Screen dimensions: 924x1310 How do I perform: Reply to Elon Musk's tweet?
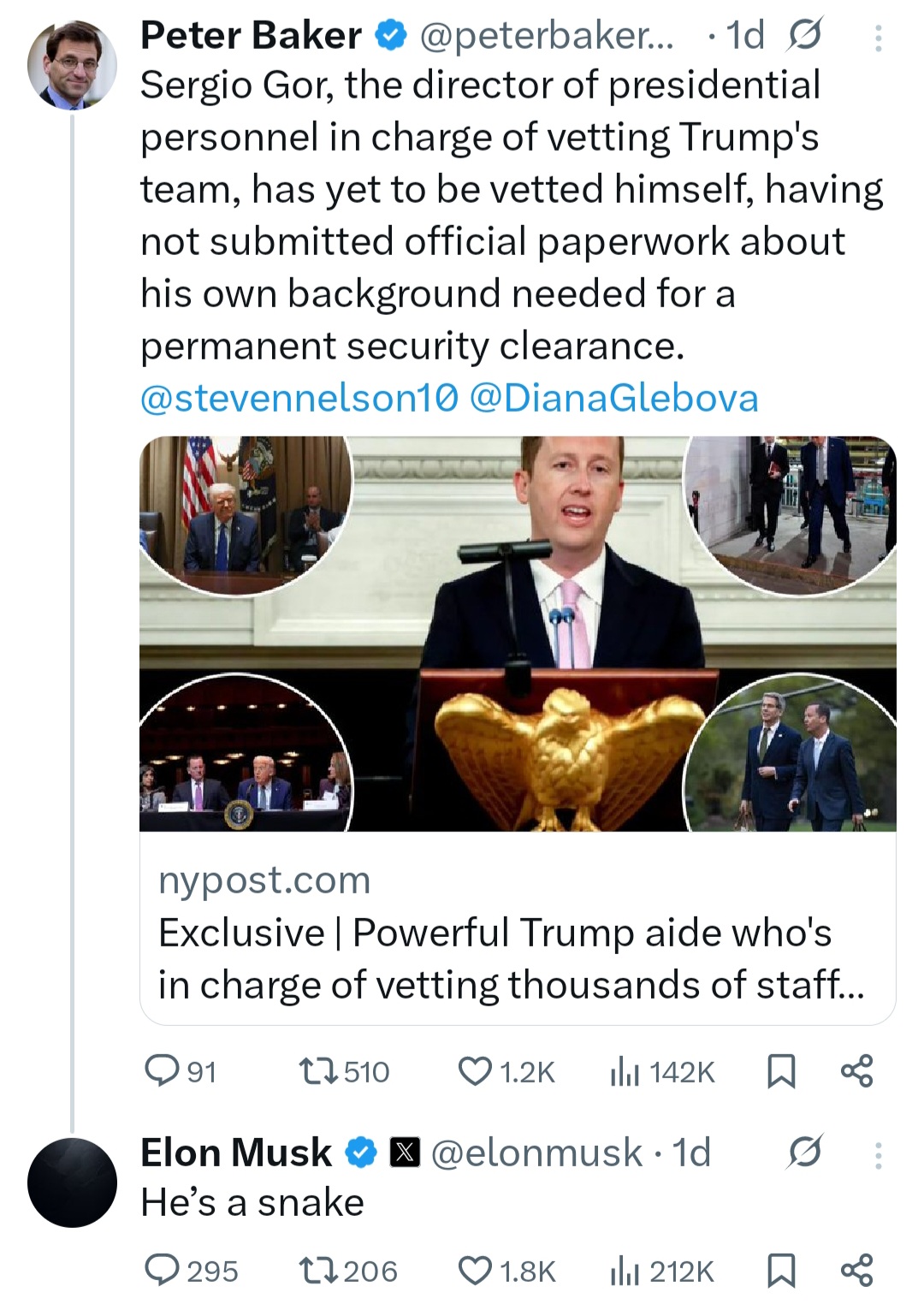coord(160,1270)
